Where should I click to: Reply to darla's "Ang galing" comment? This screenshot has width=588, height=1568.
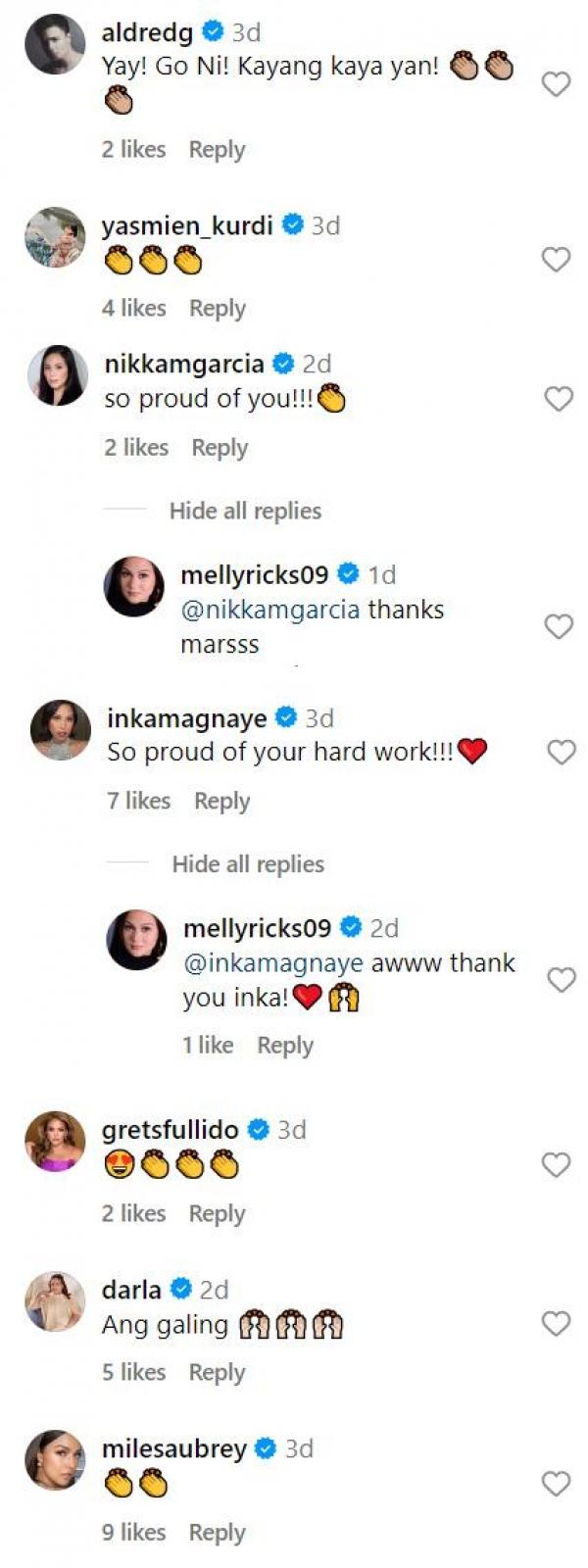(217, 1373)
